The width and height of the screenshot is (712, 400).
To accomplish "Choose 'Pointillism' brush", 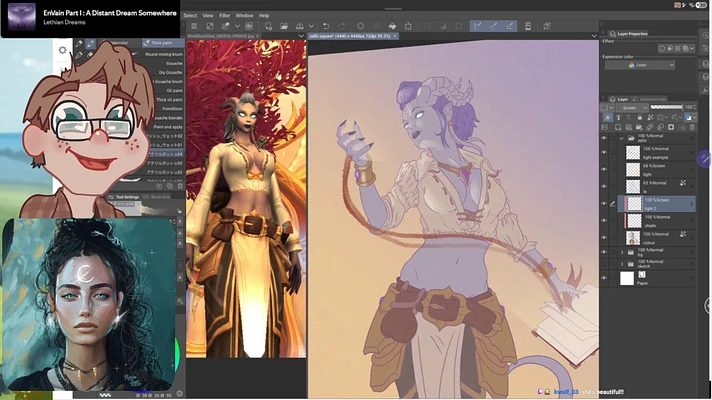I will point(173,109).
